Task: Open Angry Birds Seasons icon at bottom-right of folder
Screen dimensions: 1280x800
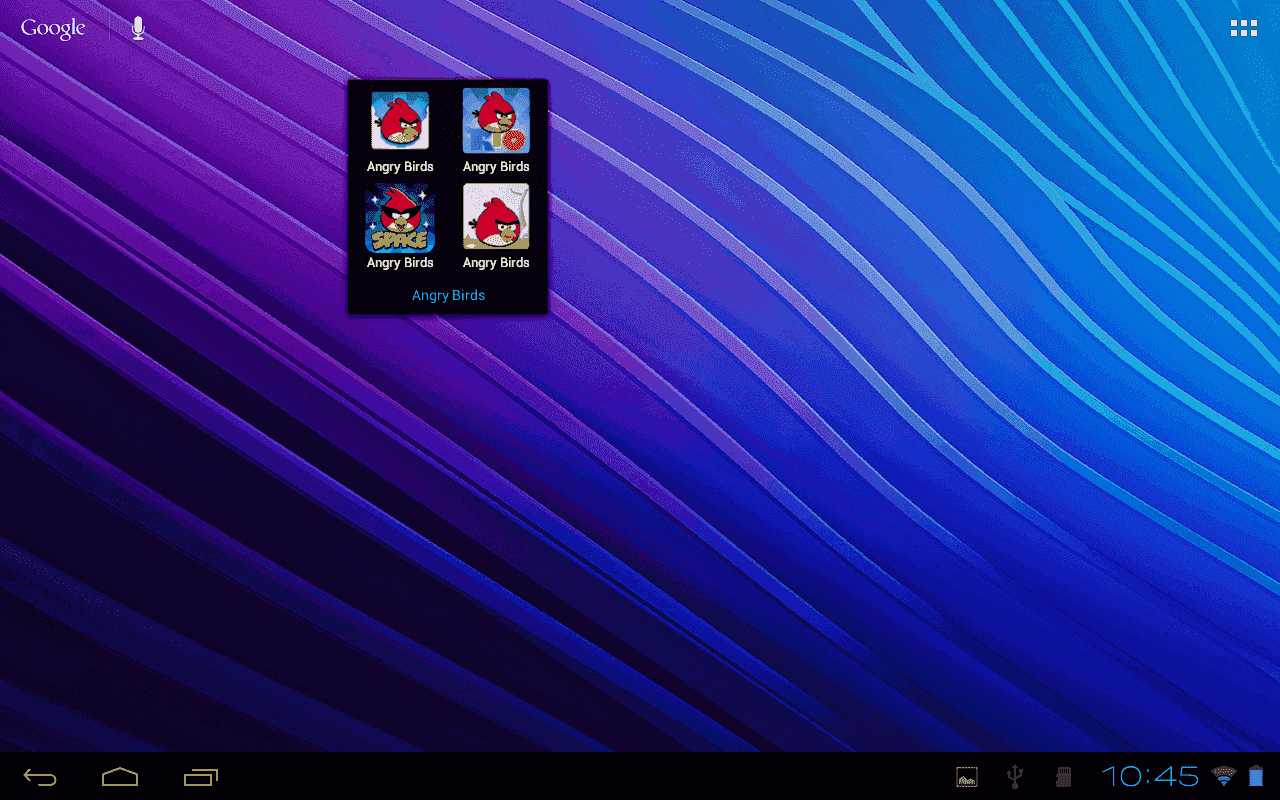Action: (x=496, y=217)
